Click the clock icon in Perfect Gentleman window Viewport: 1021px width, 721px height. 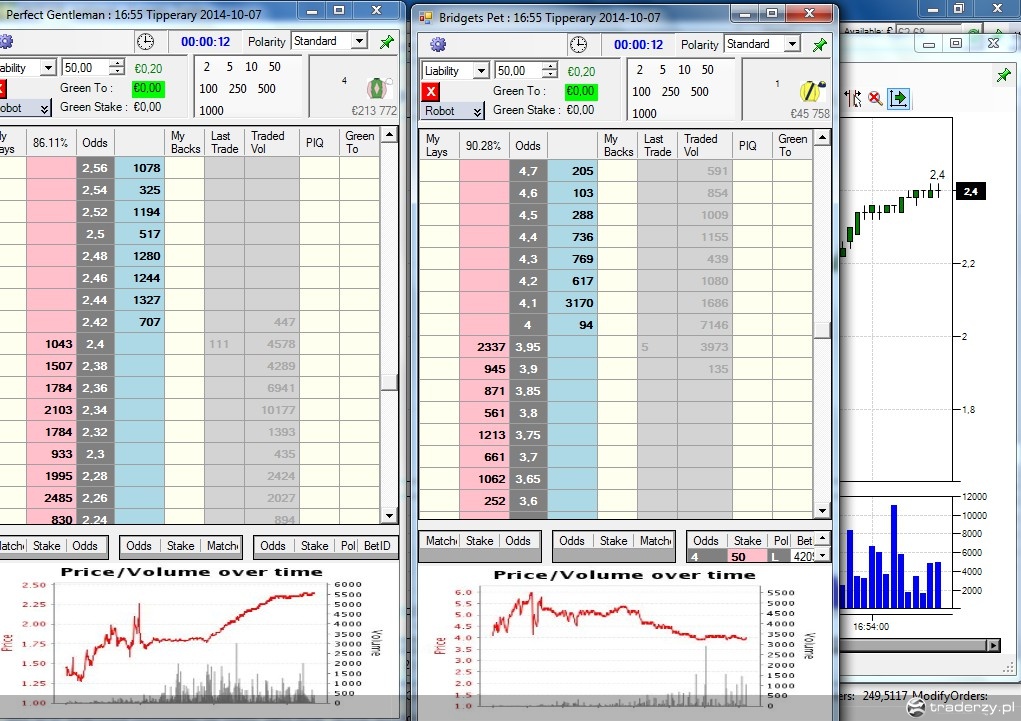pyautogui.click(x=145, y=42)
